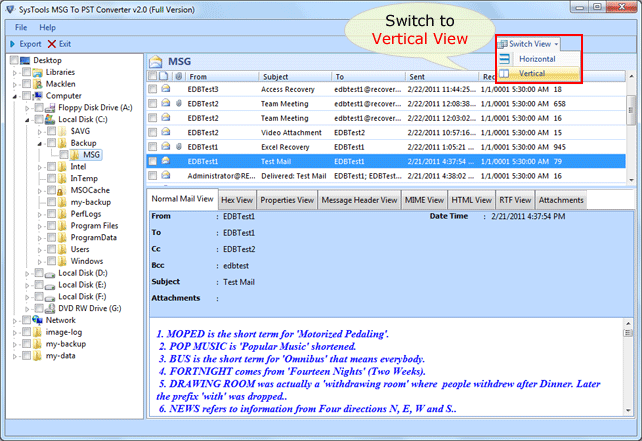Expand the my-backup node under Network
Screen dimensions: 642x441
(15, 345)
